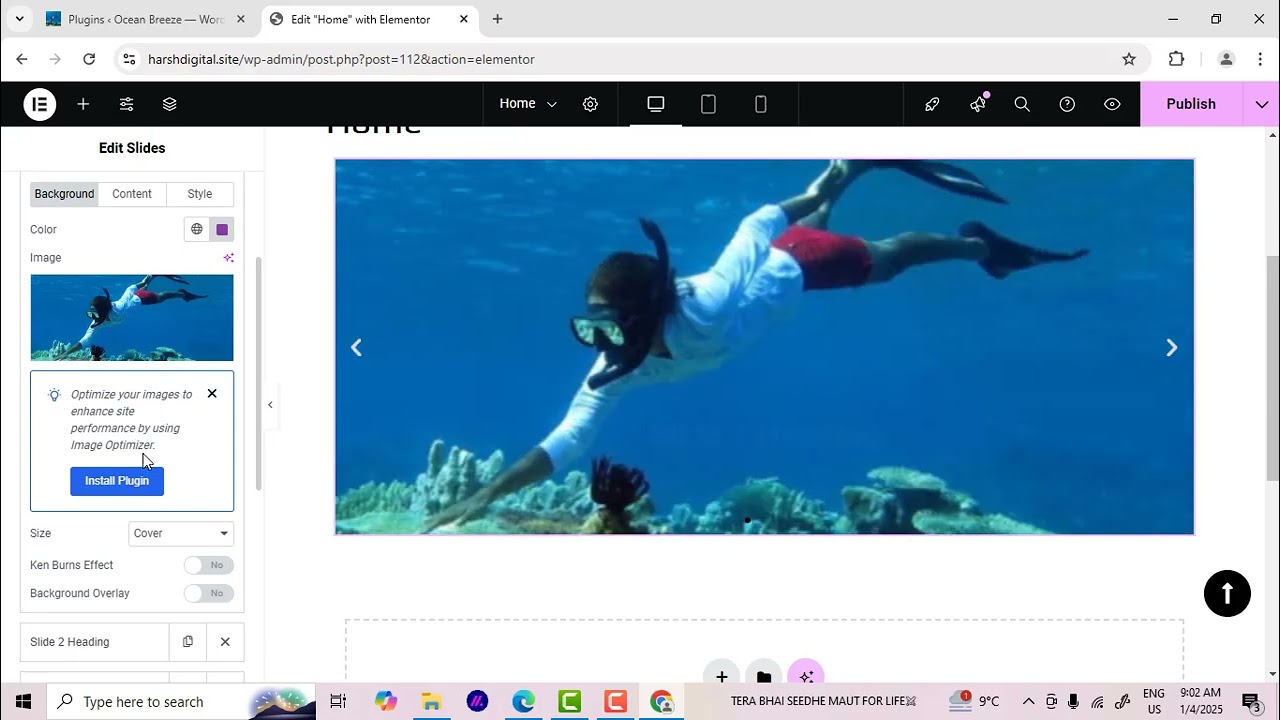
Task: Open a new browser tab
Action: (x=497, y=19)
